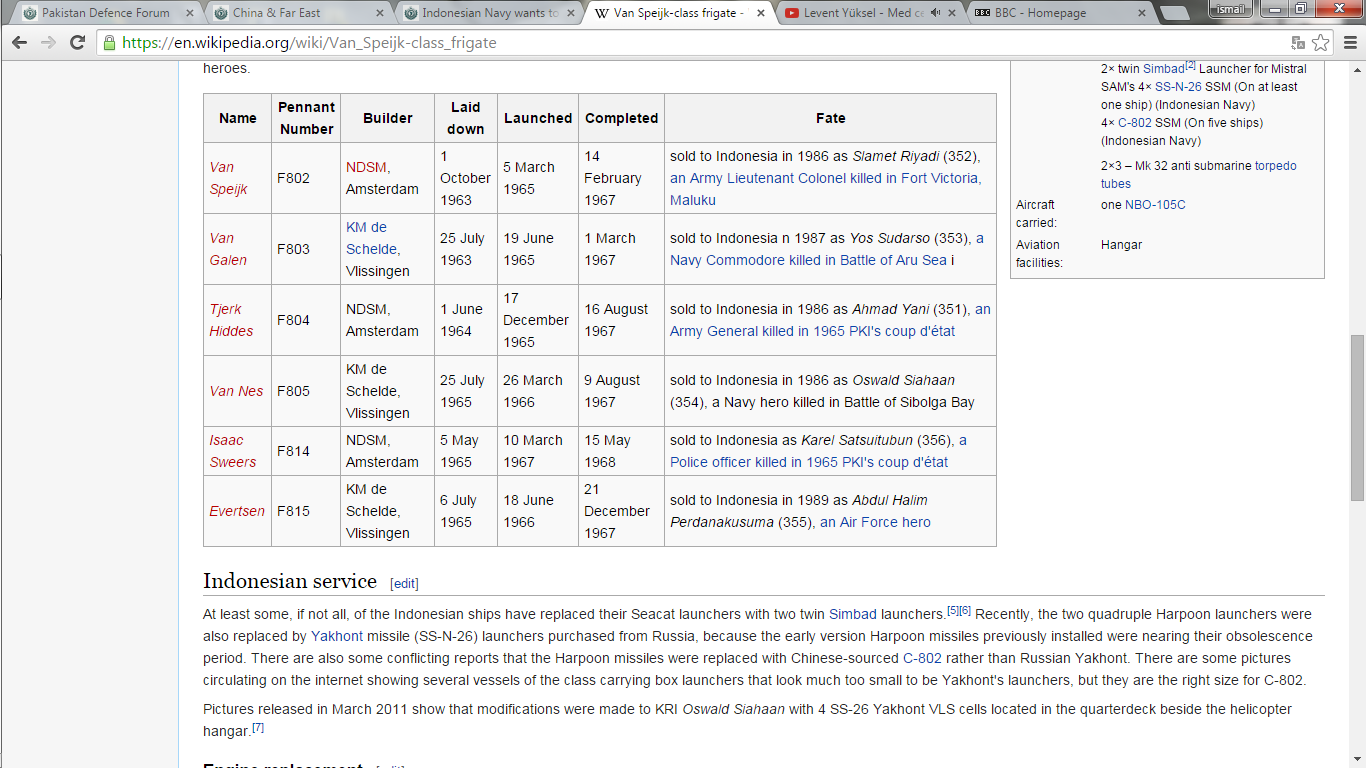The image size is (1366, 768).
Task: Reload the page with the refresh icon
Action: (x=77, y=43)
